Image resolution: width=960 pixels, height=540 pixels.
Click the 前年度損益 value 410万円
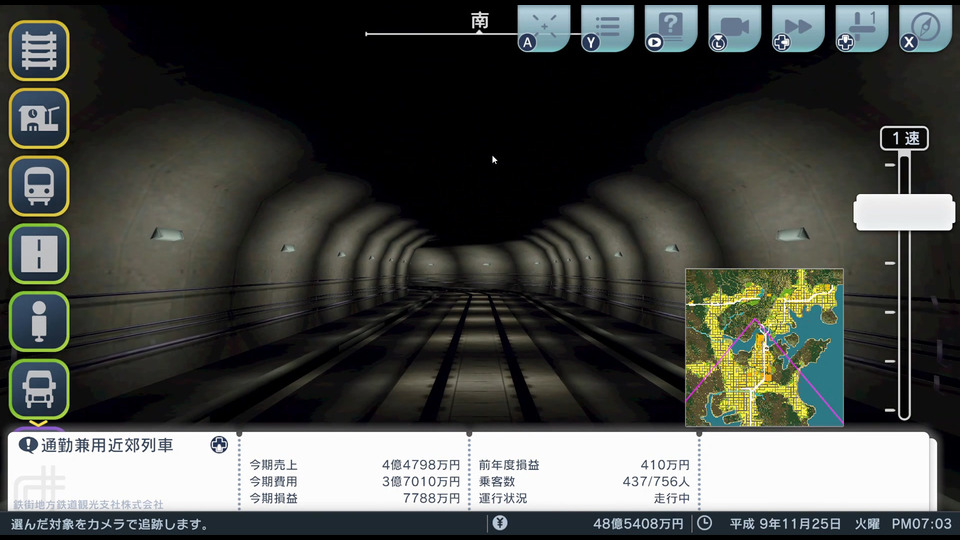(665, 465)
